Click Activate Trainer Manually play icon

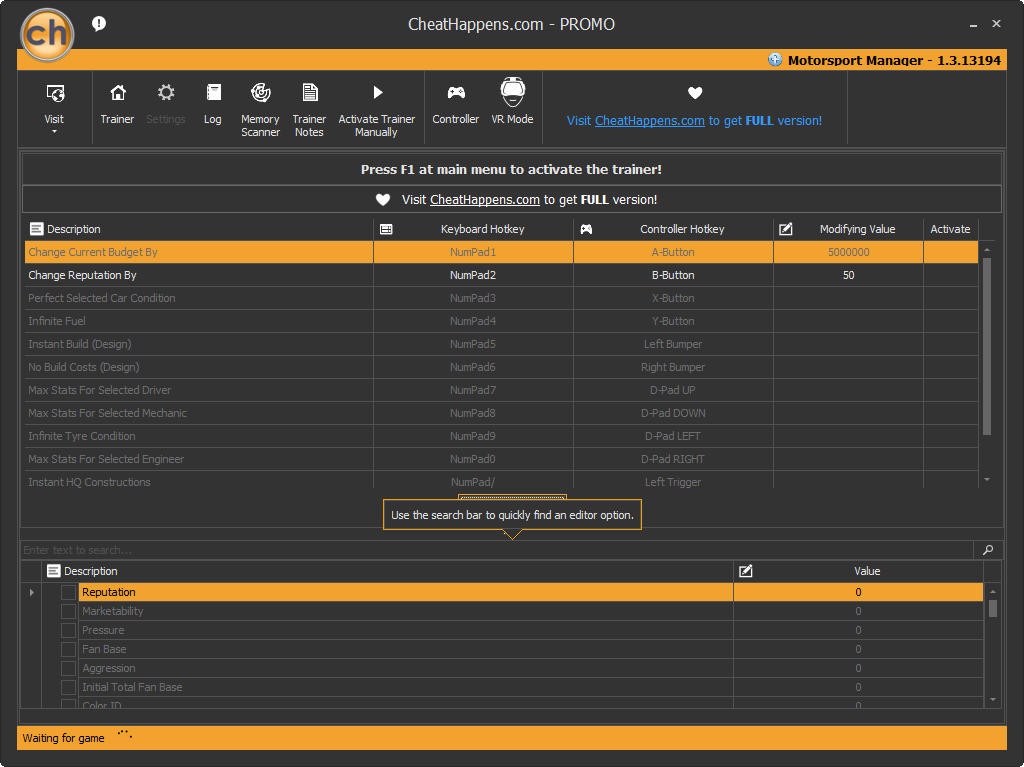point(377,93)
